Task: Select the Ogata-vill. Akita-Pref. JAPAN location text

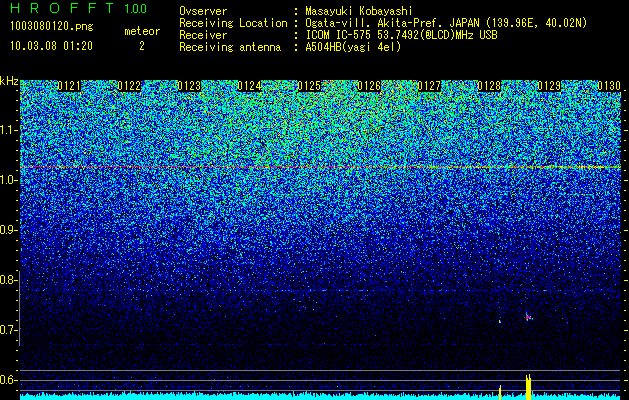Action: (446, 23)
